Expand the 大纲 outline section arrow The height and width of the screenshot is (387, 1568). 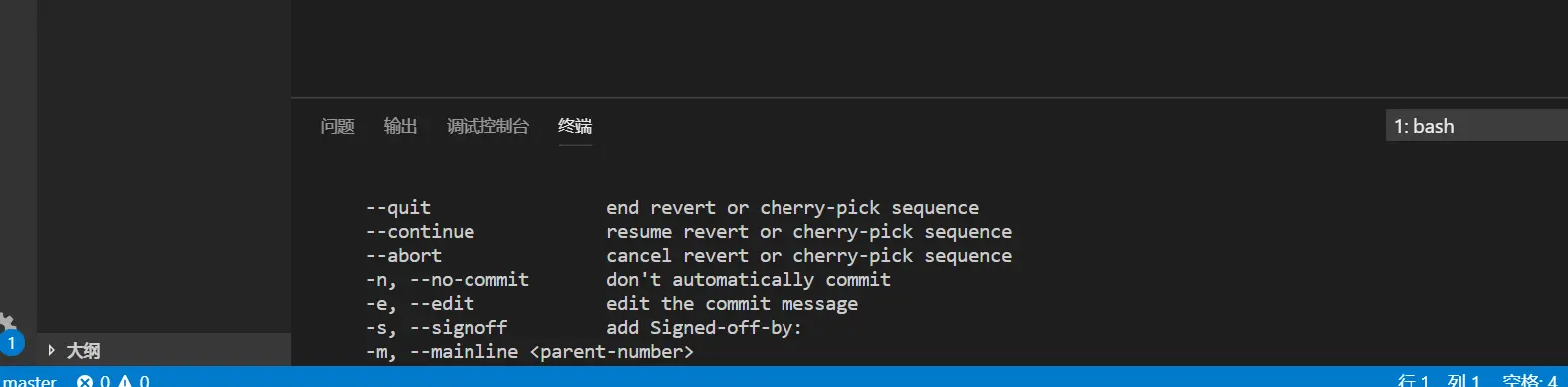pos(51,350)
